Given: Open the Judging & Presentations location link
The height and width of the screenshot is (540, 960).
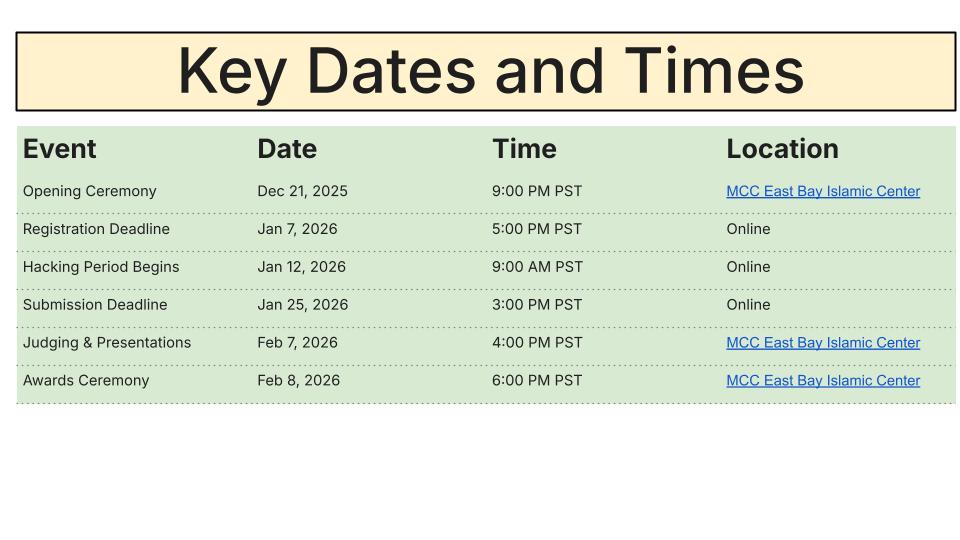Looking at the screenshot, I should (x=822, y=343).
